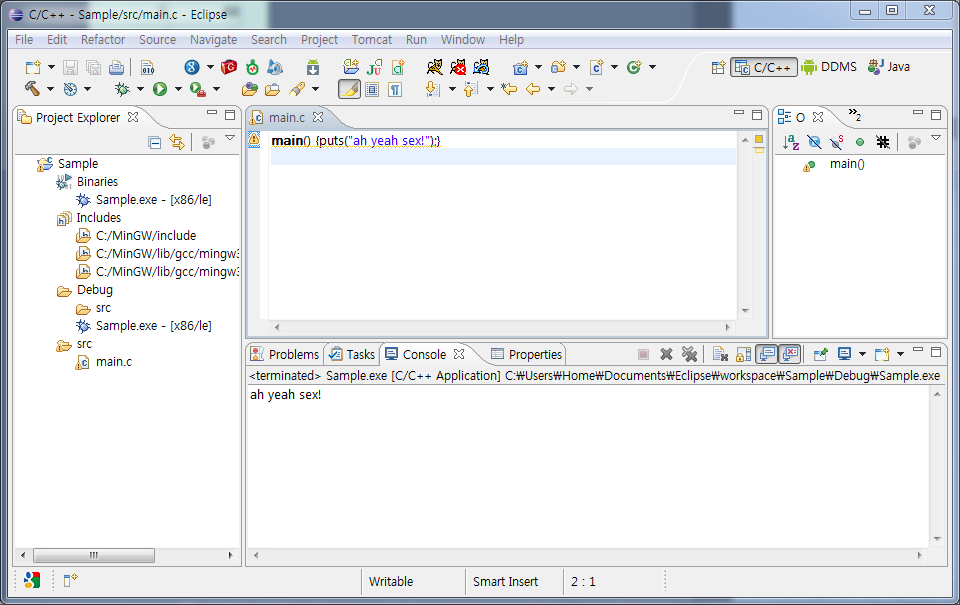Click the Sort alphabetically icon in Outline
960x605 pixels.
[x=790, y=142]
